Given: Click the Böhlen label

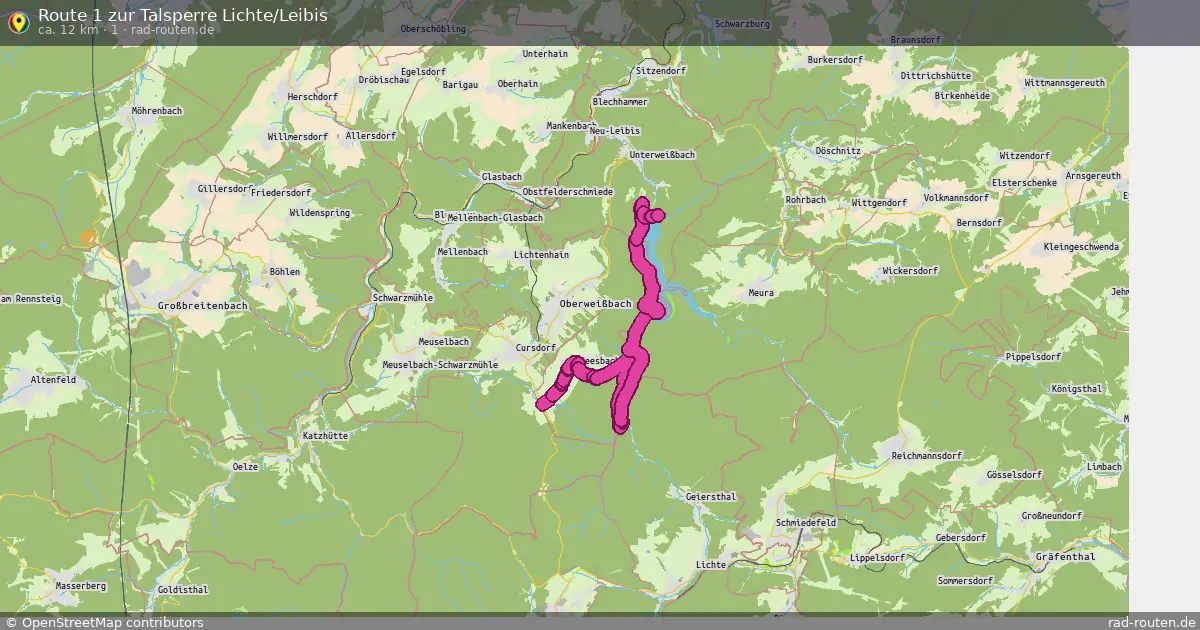Looking at the screenshot, I should pyautogui.click(x=285, y=272).
